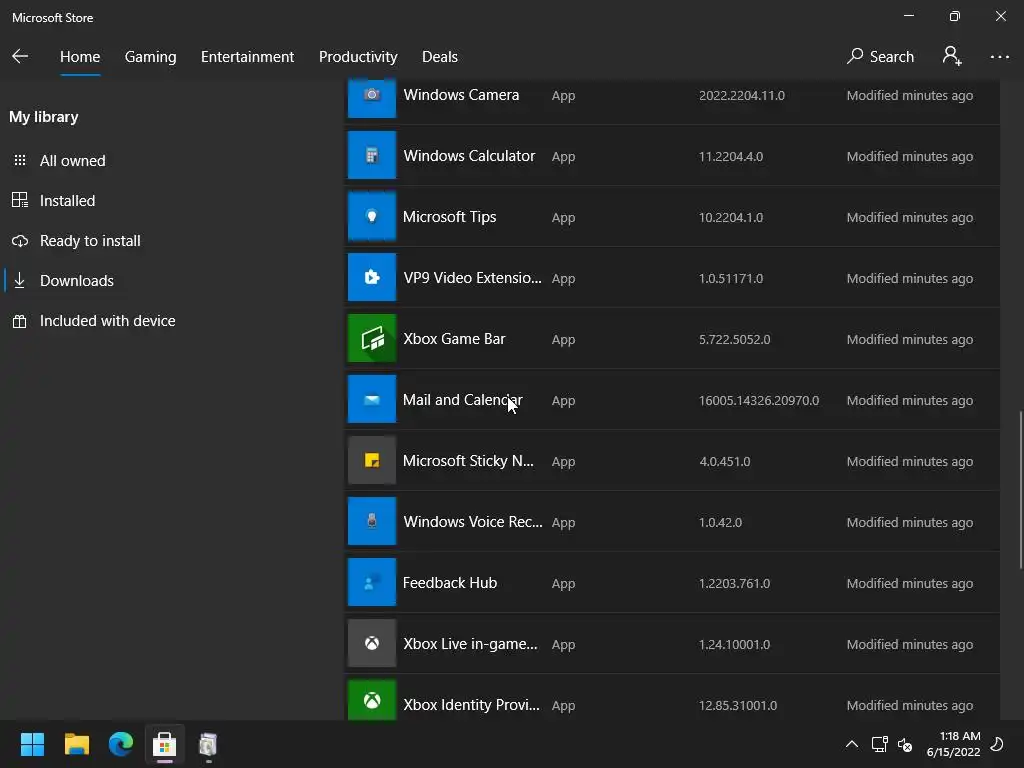Click the Search button

pos(880,57)
